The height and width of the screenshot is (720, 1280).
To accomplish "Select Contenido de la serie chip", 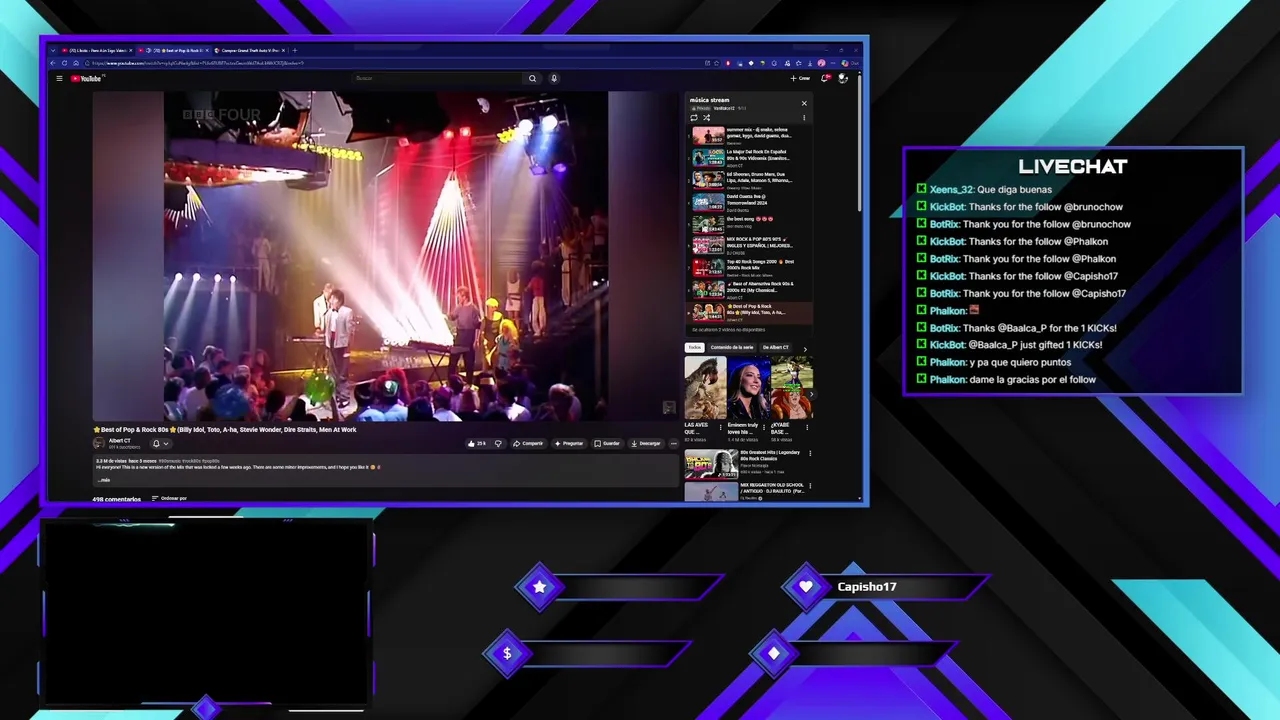I will (x=732, y=348).
